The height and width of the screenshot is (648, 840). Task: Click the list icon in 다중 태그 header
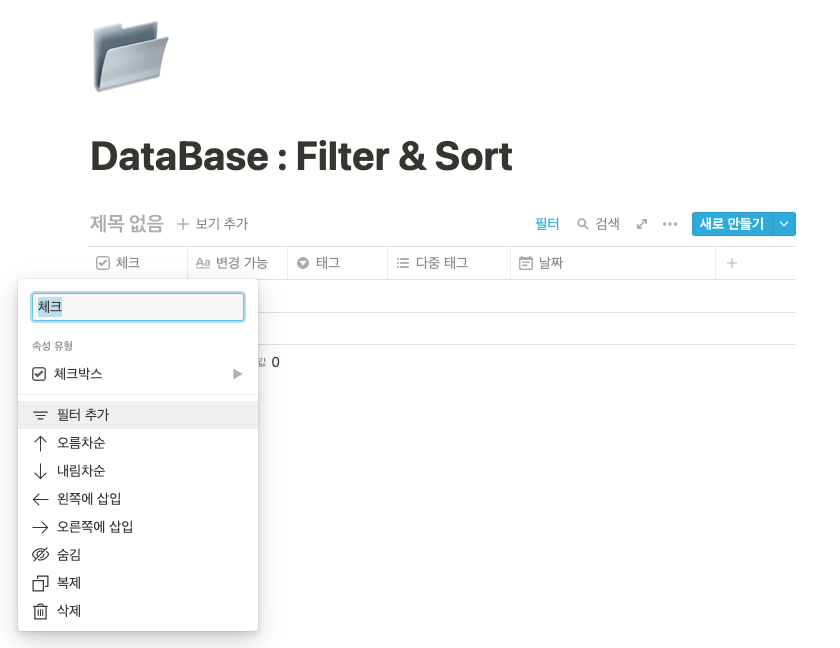[403, 263]
